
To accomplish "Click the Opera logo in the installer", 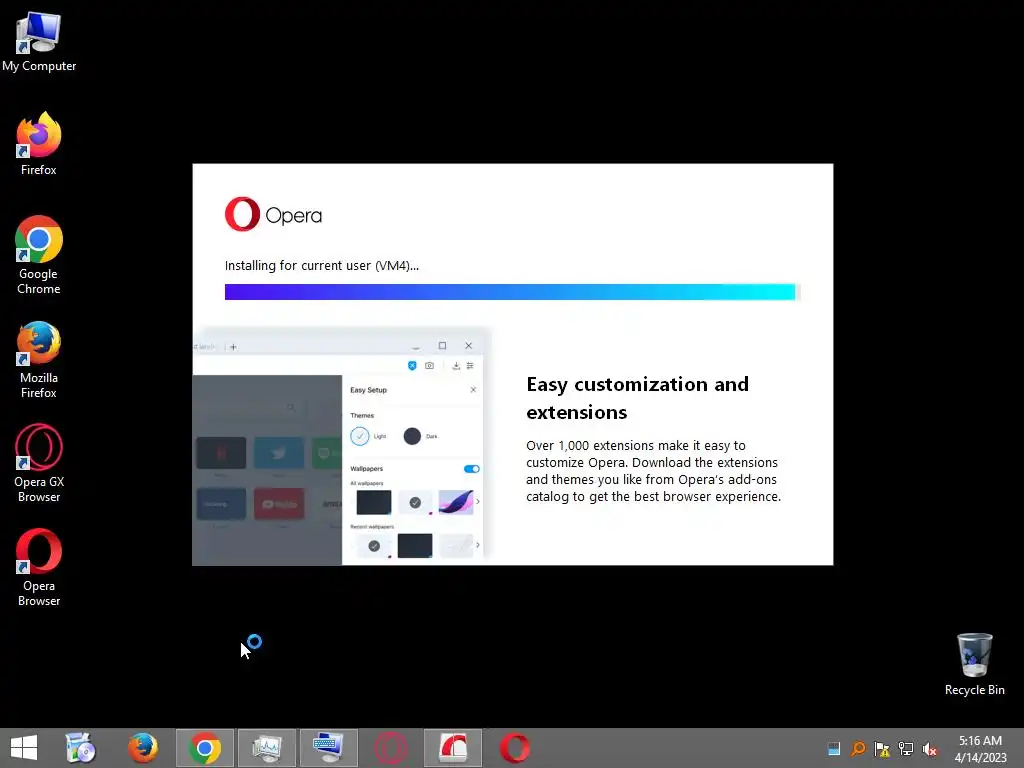I will (x=273, y=214).
